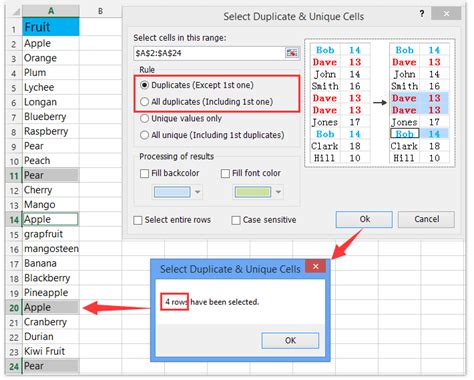Click the Cancel button

coord(426,219)
